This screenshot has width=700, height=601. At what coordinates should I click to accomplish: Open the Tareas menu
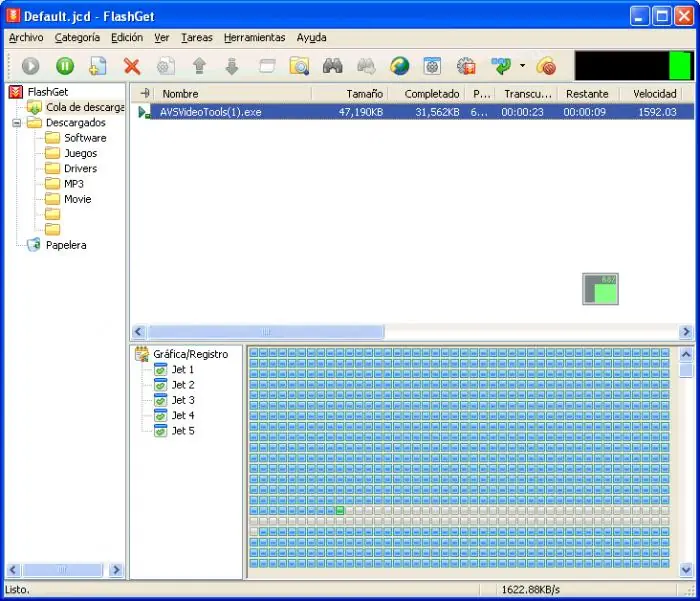(196, 38)
